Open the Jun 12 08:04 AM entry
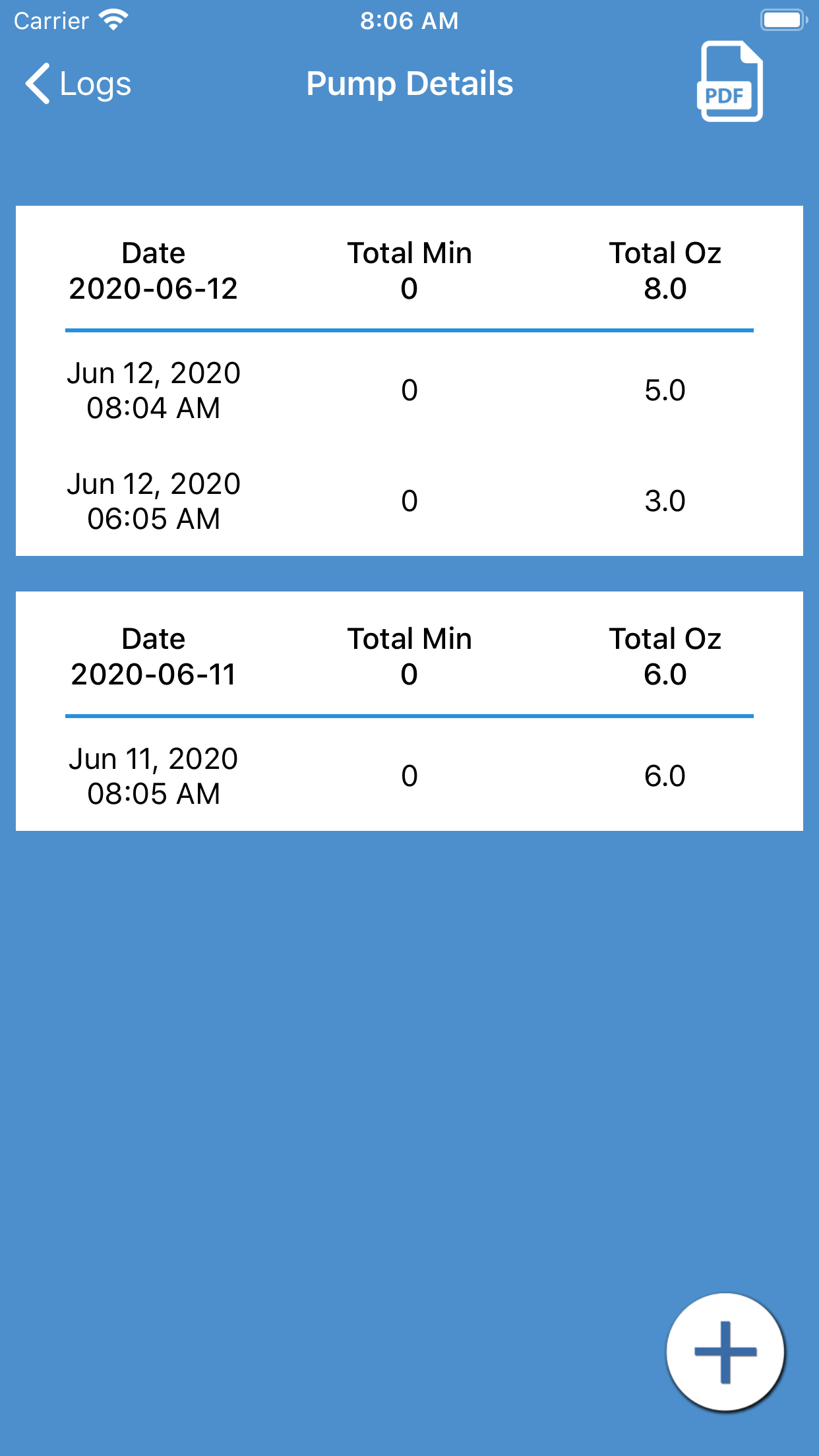Image resolution: width=819 pixels, height=1456 pixels. tap(153, 390)
